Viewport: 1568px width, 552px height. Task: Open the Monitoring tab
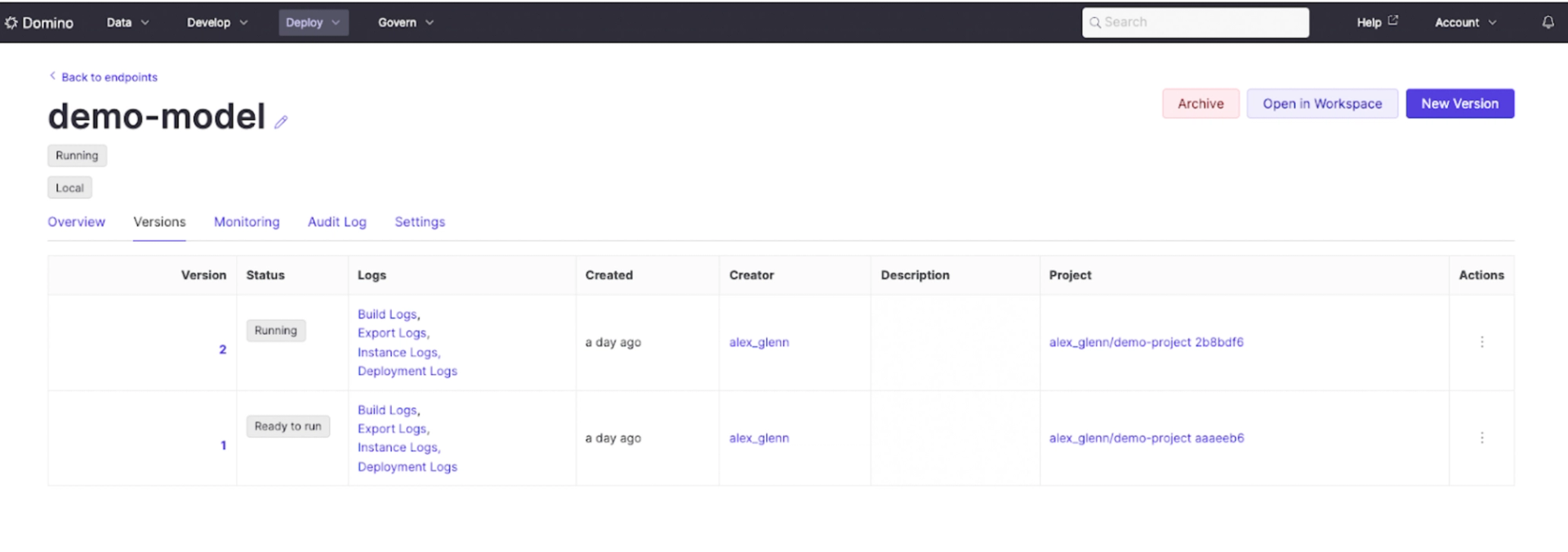coord(247,222)
